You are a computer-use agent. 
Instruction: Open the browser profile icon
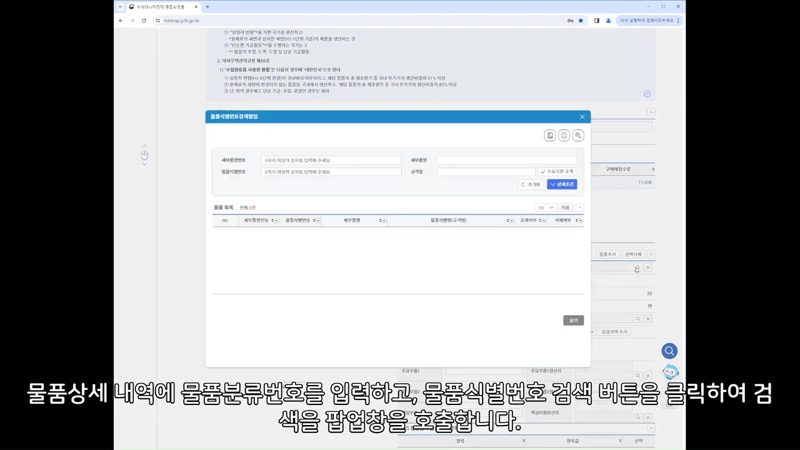(x=608, y=21)
